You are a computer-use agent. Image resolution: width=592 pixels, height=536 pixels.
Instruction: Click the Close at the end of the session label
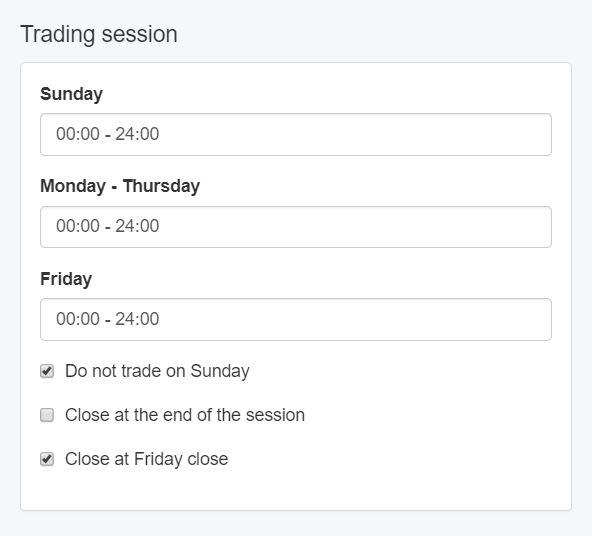[185, 415]
